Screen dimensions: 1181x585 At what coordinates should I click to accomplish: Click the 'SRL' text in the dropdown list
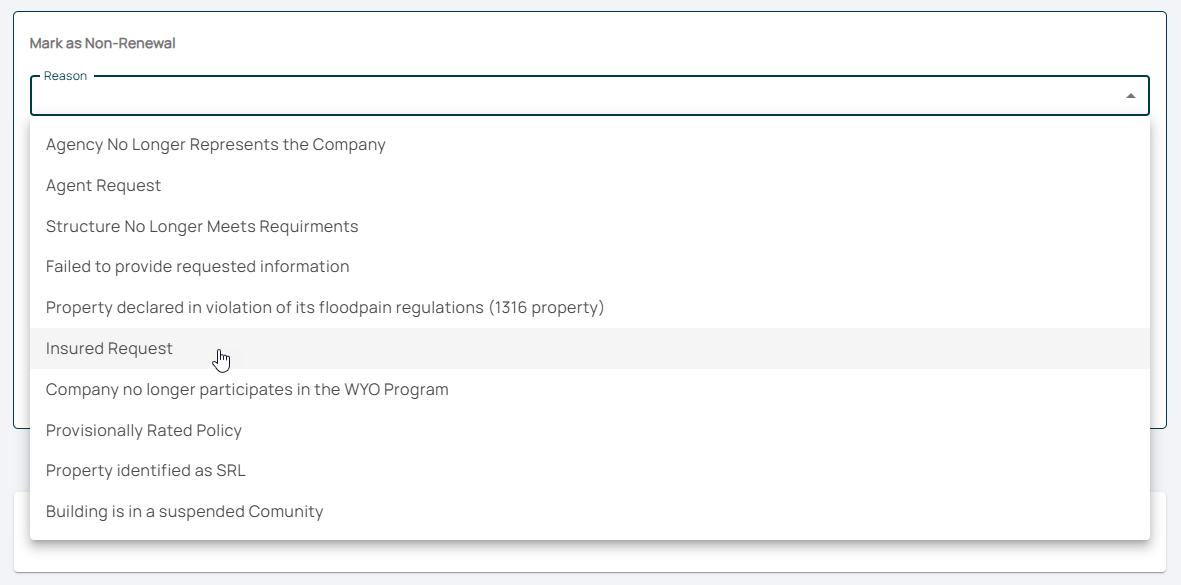[x=230, y=470]
